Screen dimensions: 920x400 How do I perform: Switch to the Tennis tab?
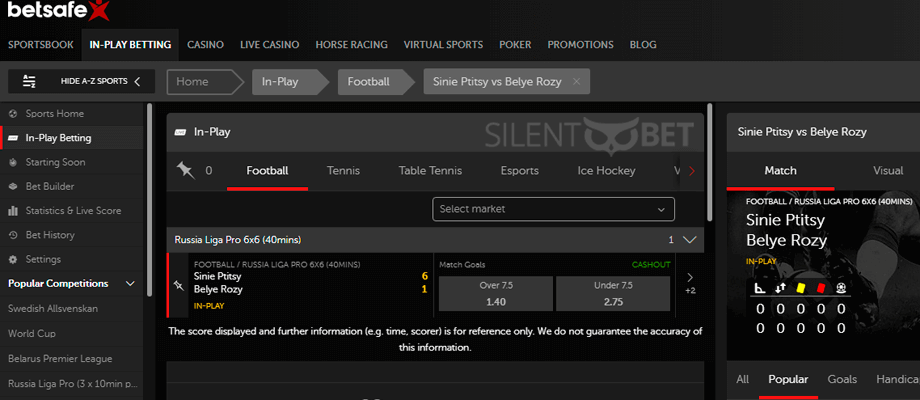tap(343, 171)
